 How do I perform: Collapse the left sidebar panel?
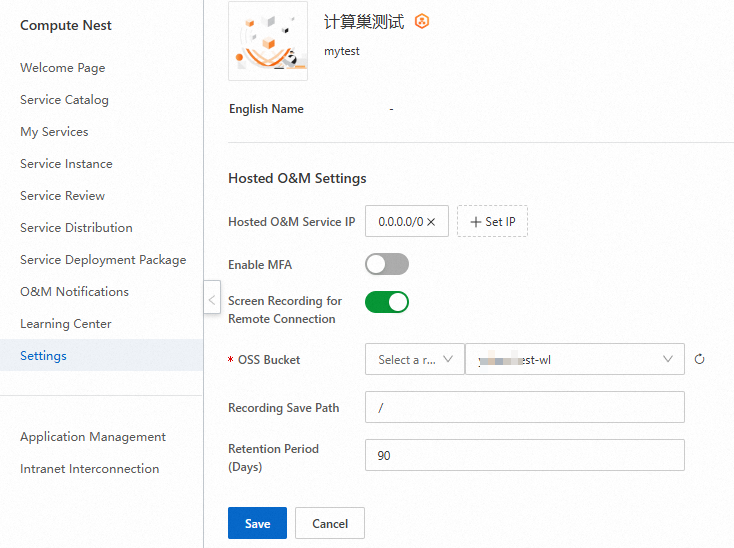pyautogui.click(x=211, y=298)
